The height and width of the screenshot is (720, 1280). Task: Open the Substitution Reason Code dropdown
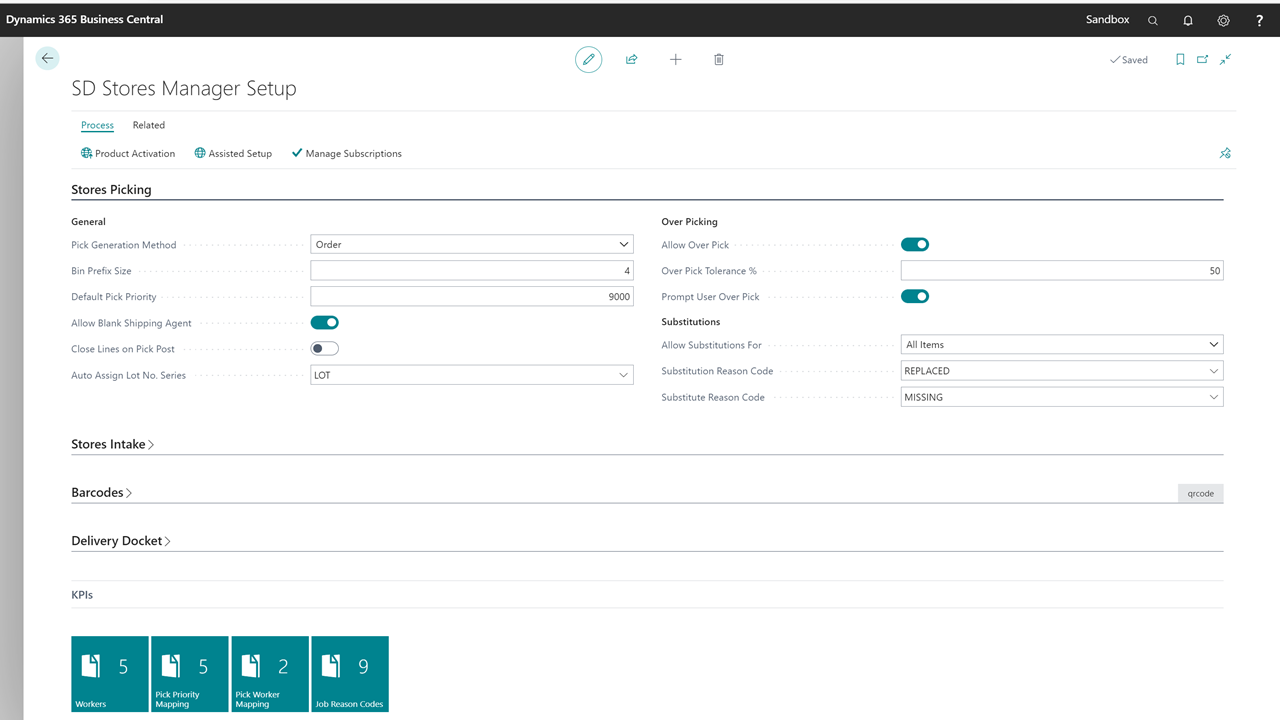pyautogui.click(x=1062, y=371)
